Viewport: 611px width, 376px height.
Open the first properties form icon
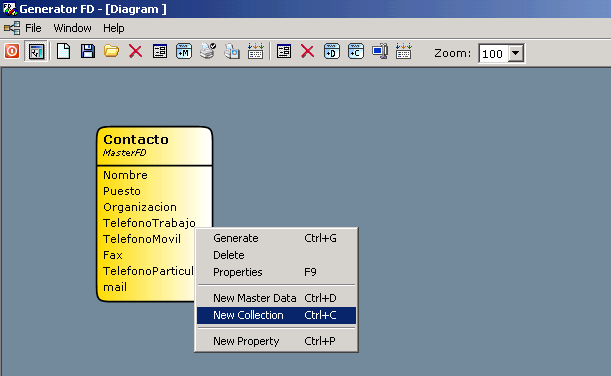pyautogui.click(x=160, y=51)
